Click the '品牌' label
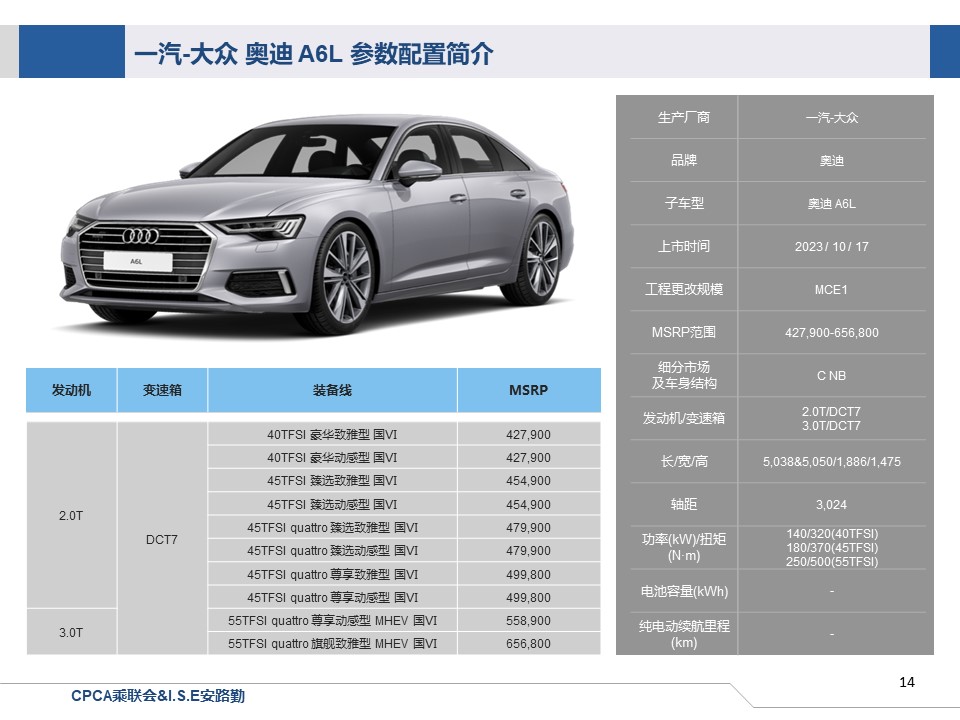The image size is (960, 720). point(684,160)
